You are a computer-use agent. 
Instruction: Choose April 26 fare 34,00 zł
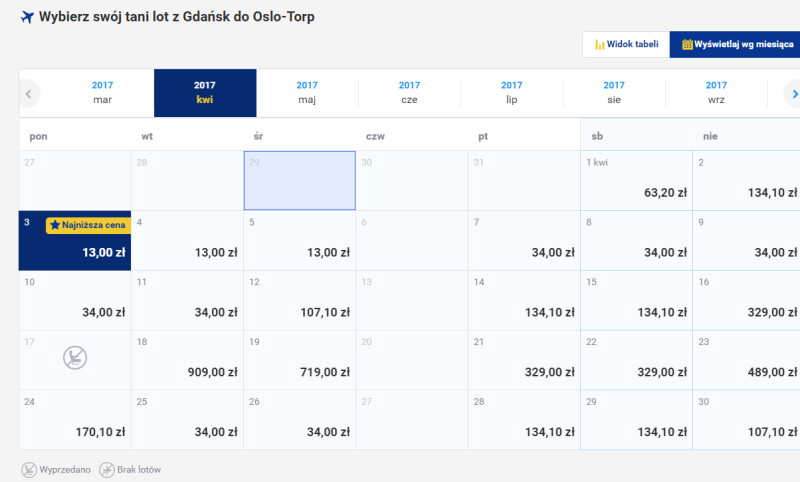(299, 420)
